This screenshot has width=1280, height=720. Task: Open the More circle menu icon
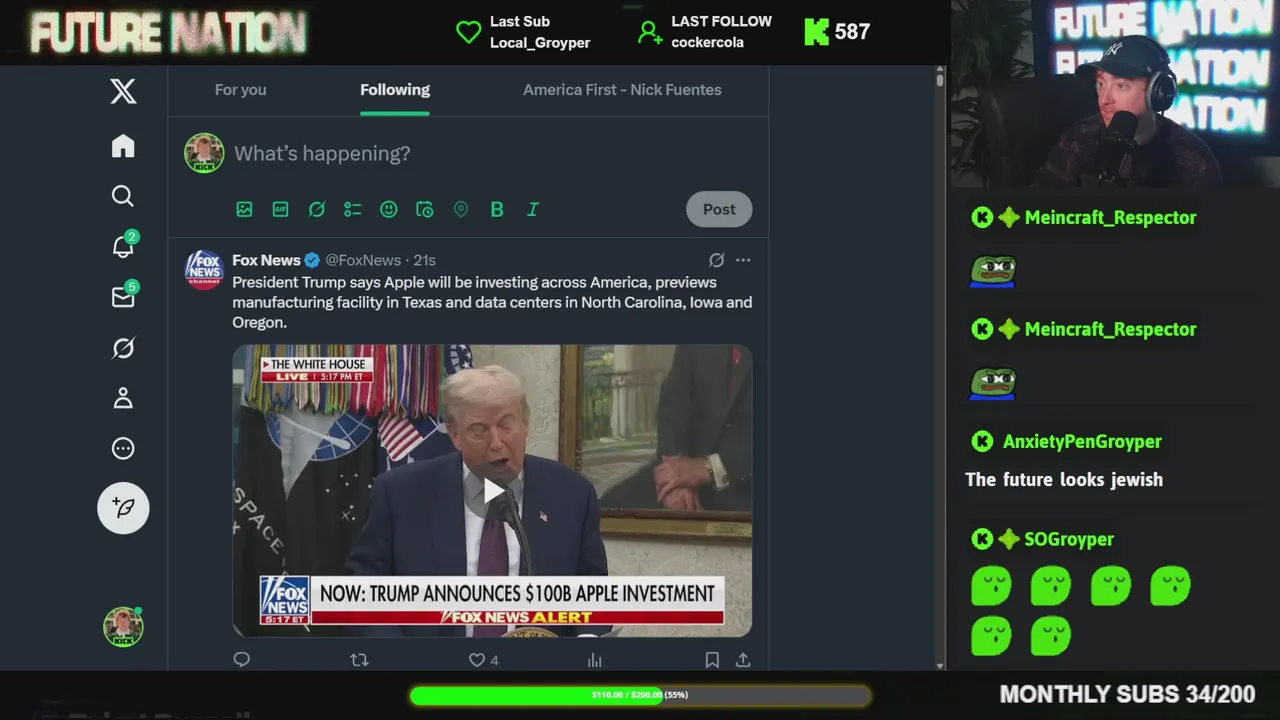click(123, 448)
